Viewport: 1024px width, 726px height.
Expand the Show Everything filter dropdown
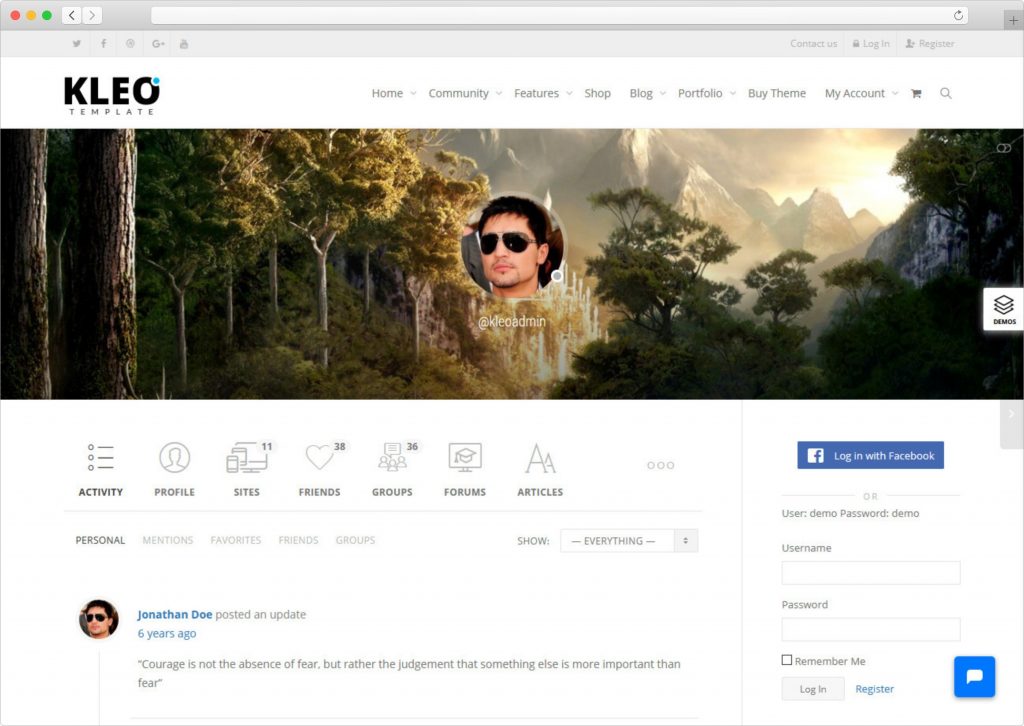629,541
